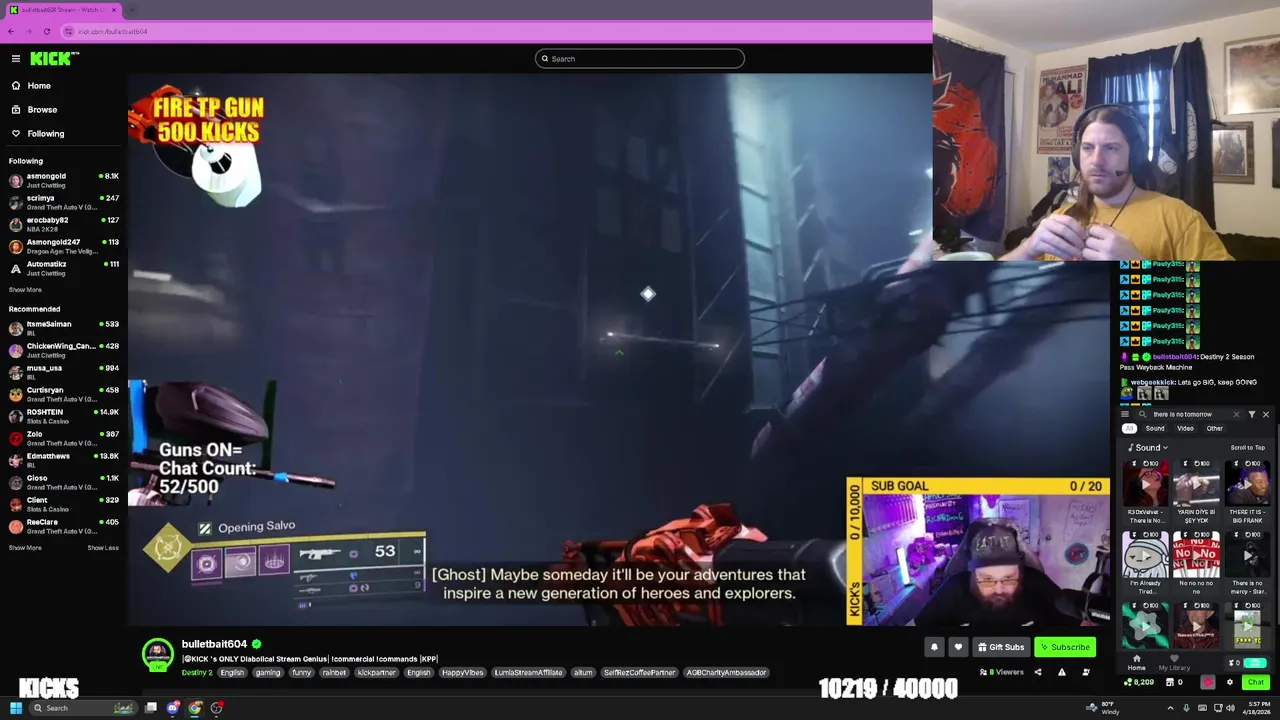Open sound panel hamburger menu
The height and width of the screenshot is (720, 1280).
pos(1125,414)
